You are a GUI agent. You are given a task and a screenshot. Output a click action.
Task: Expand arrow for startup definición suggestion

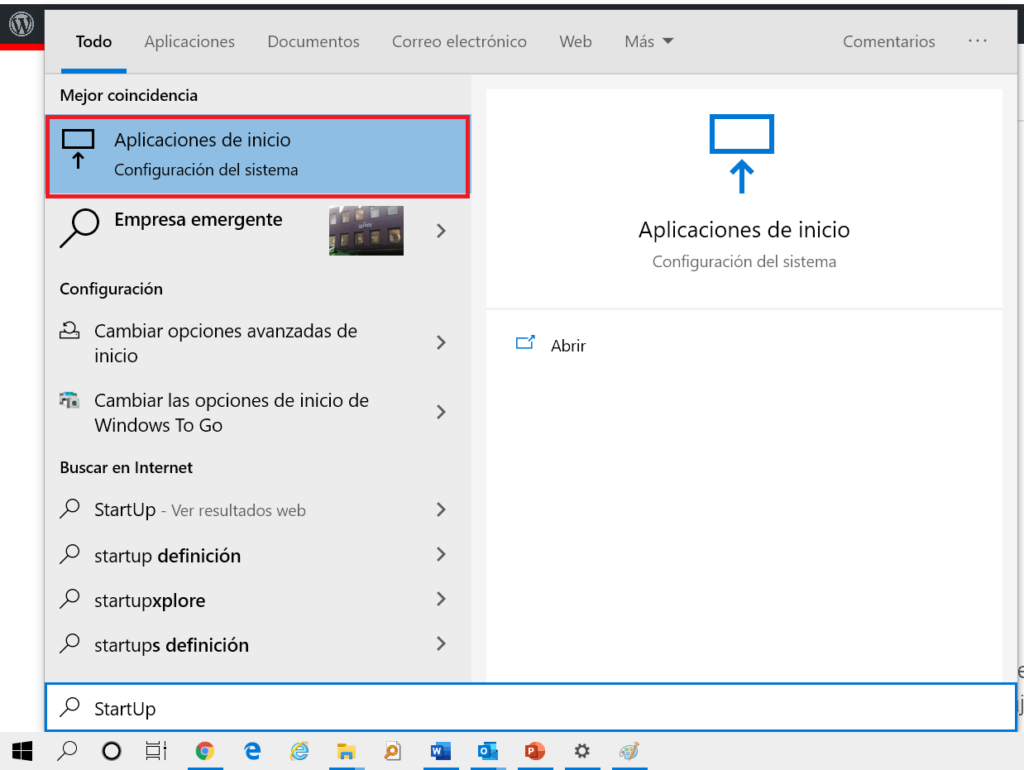click(x=441, y=555)
